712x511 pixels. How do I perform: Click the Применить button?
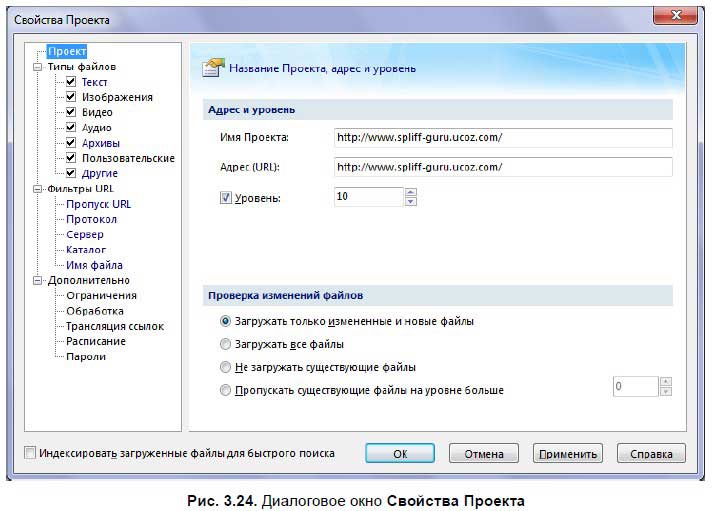coord(567,454)
